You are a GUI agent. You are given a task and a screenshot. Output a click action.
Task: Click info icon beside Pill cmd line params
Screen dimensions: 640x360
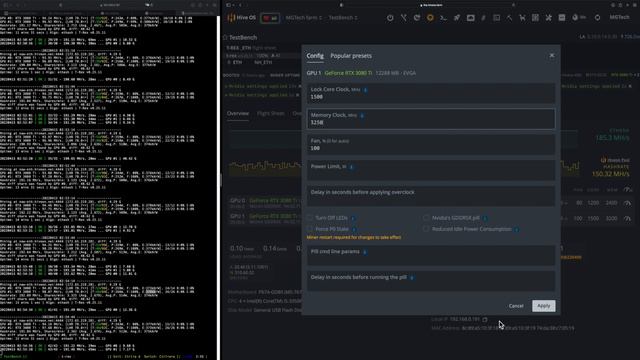tap(365, 252)
